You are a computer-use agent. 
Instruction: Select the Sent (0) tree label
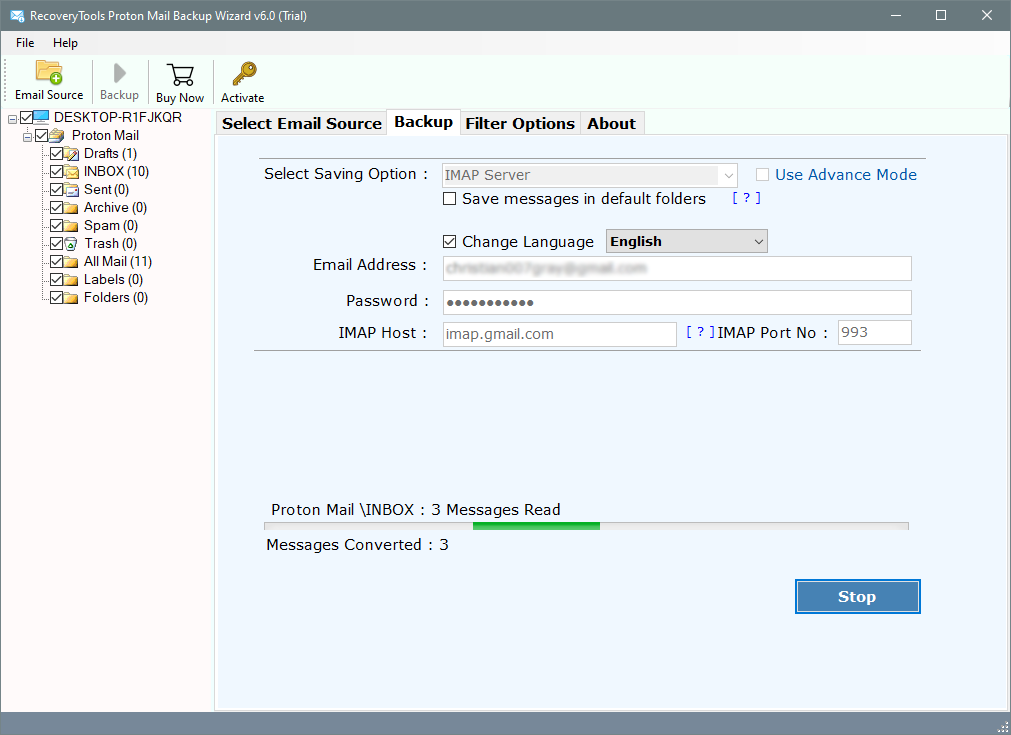point(106,190)
